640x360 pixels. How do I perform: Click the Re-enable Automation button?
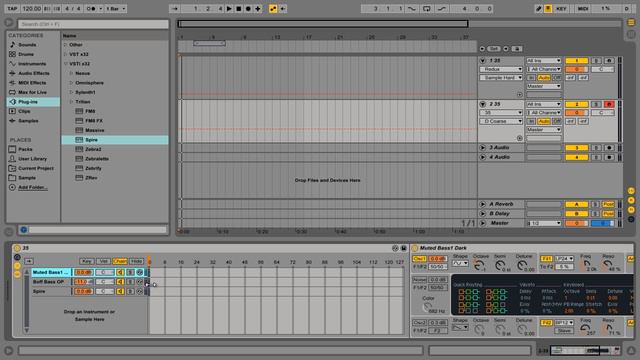[282, 9]
